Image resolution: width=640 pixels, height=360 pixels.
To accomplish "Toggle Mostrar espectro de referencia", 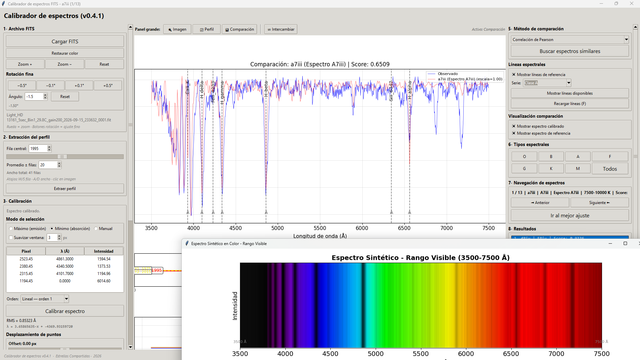I will (541, 133).
